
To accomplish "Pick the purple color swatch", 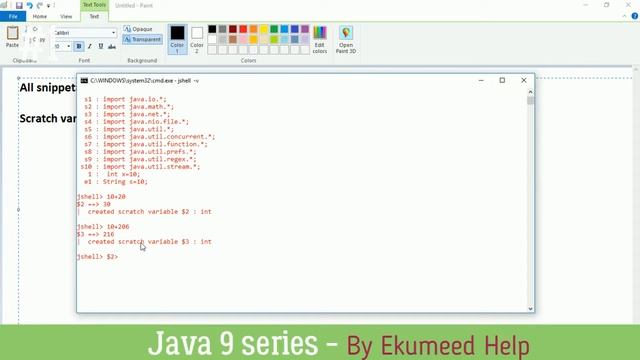I will (x=305, y=29).
